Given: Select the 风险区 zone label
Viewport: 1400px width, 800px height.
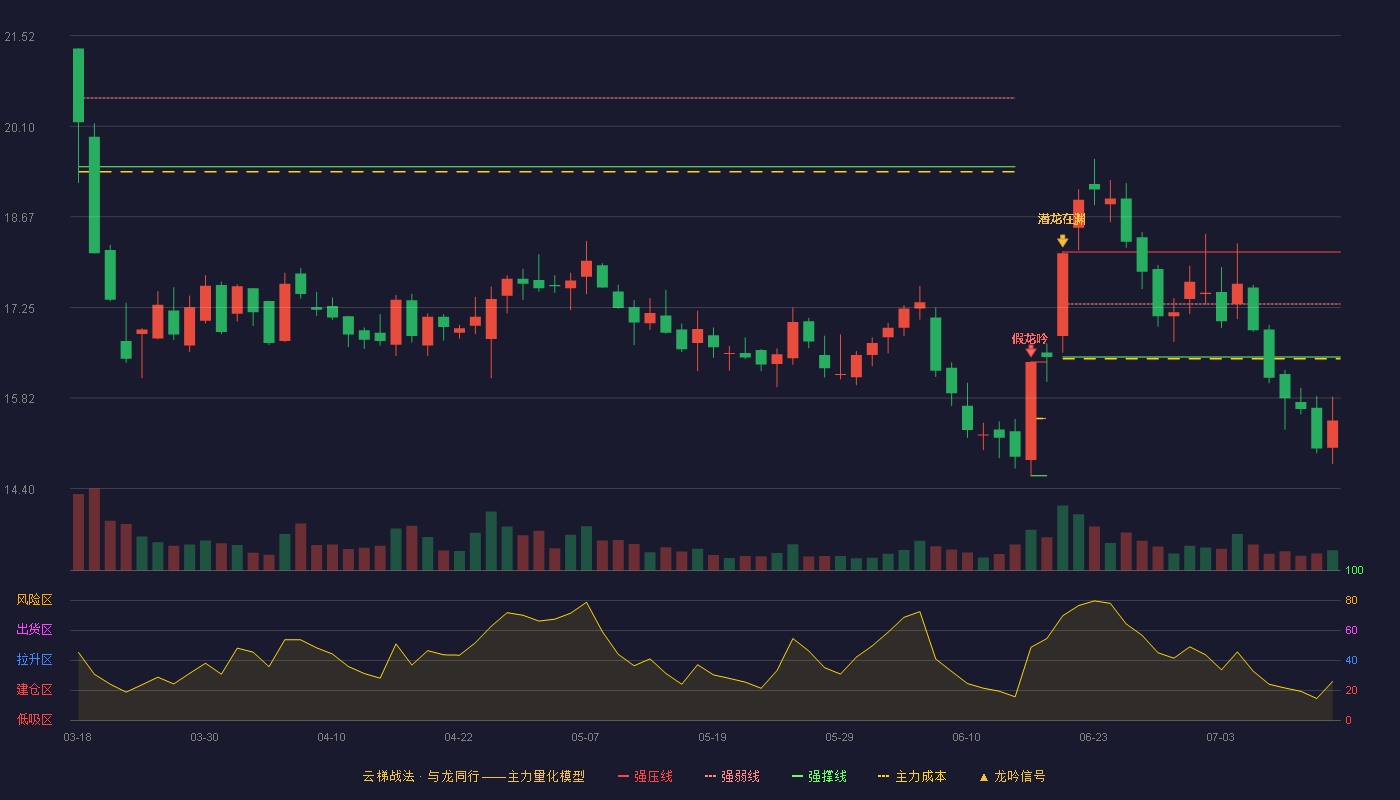Looking at the screenshot, I should click(34, 600).
